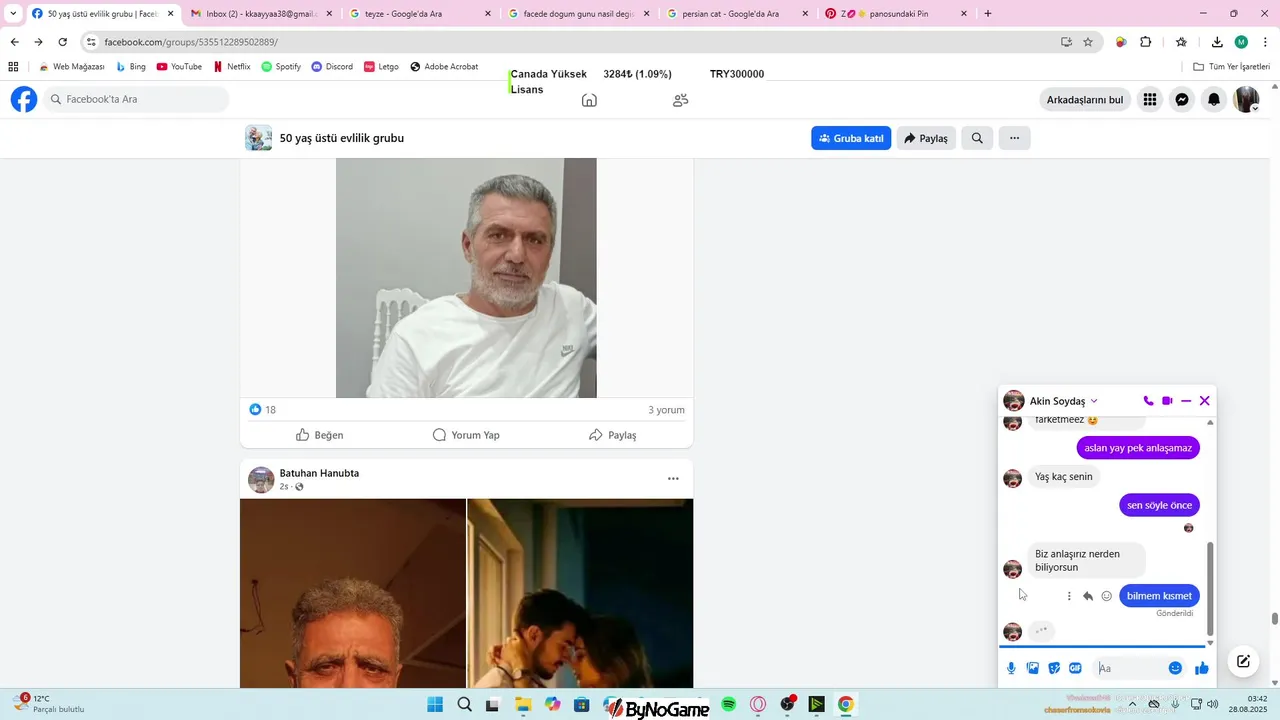Choose a GIF in Messenger chat
1280x720 pixels.
1075,668
